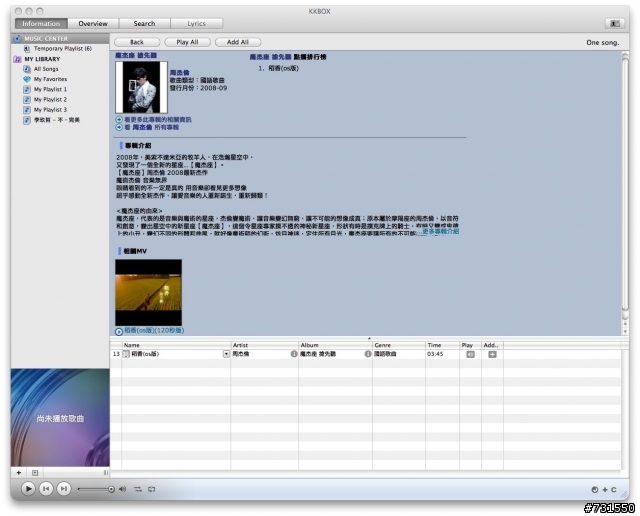Mute audio with the speaker icon
The height and width of the screenshot is (516, 640).
(x=122, y=489)
